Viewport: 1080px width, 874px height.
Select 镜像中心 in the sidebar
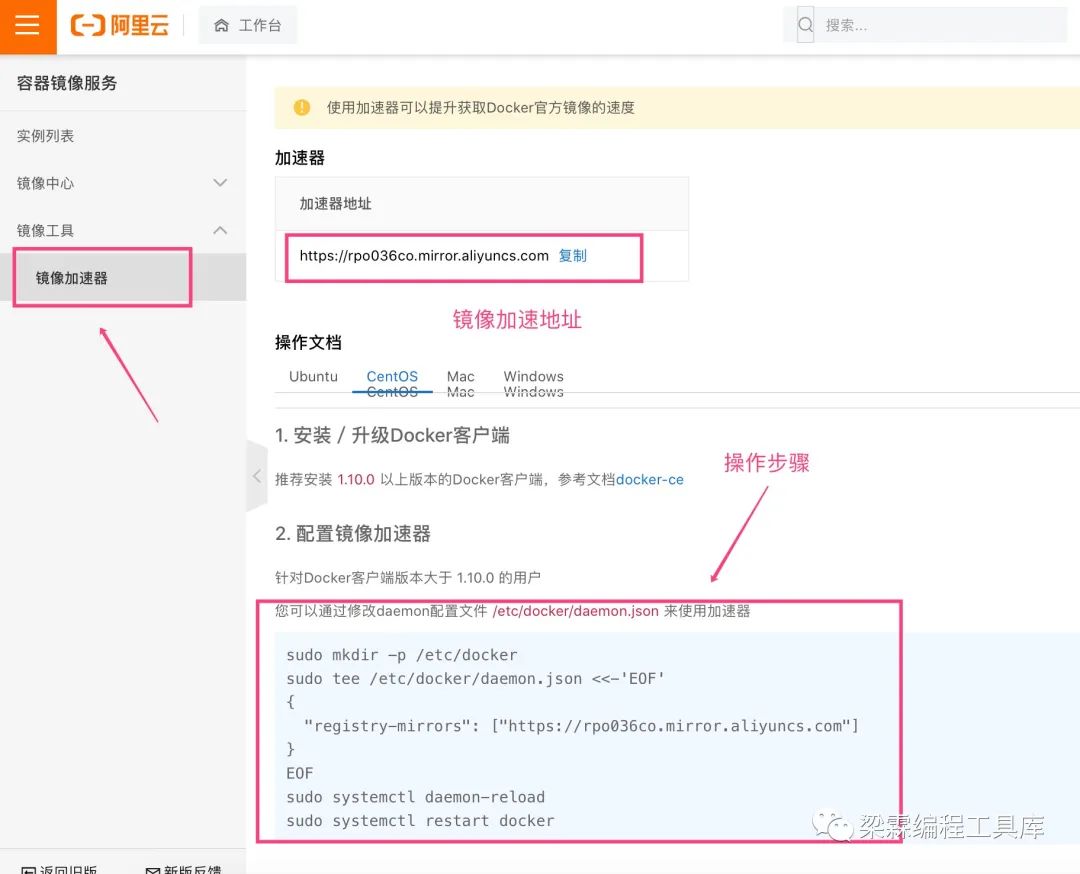45,183
